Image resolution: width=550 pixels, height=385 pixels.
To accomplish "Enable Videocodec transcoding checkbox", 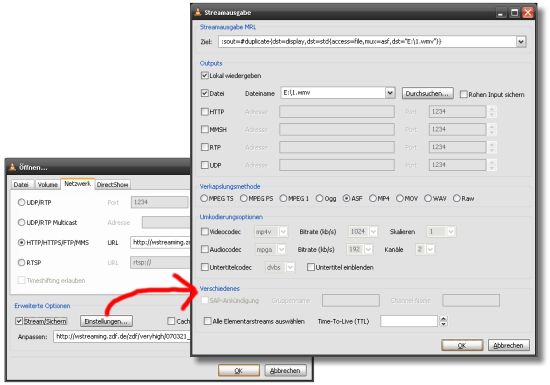I will click(x=204, y=231).
